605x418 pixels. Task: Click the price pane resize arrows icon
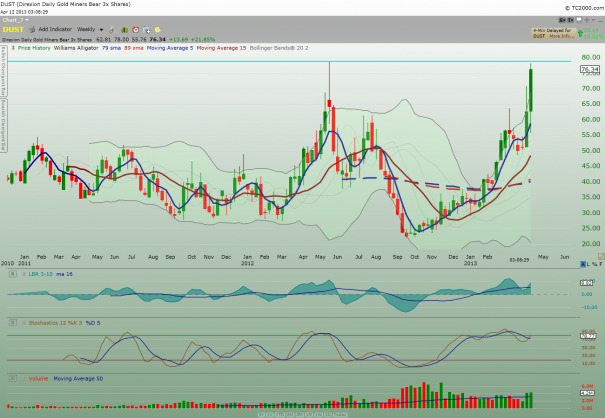click(13, 48)
